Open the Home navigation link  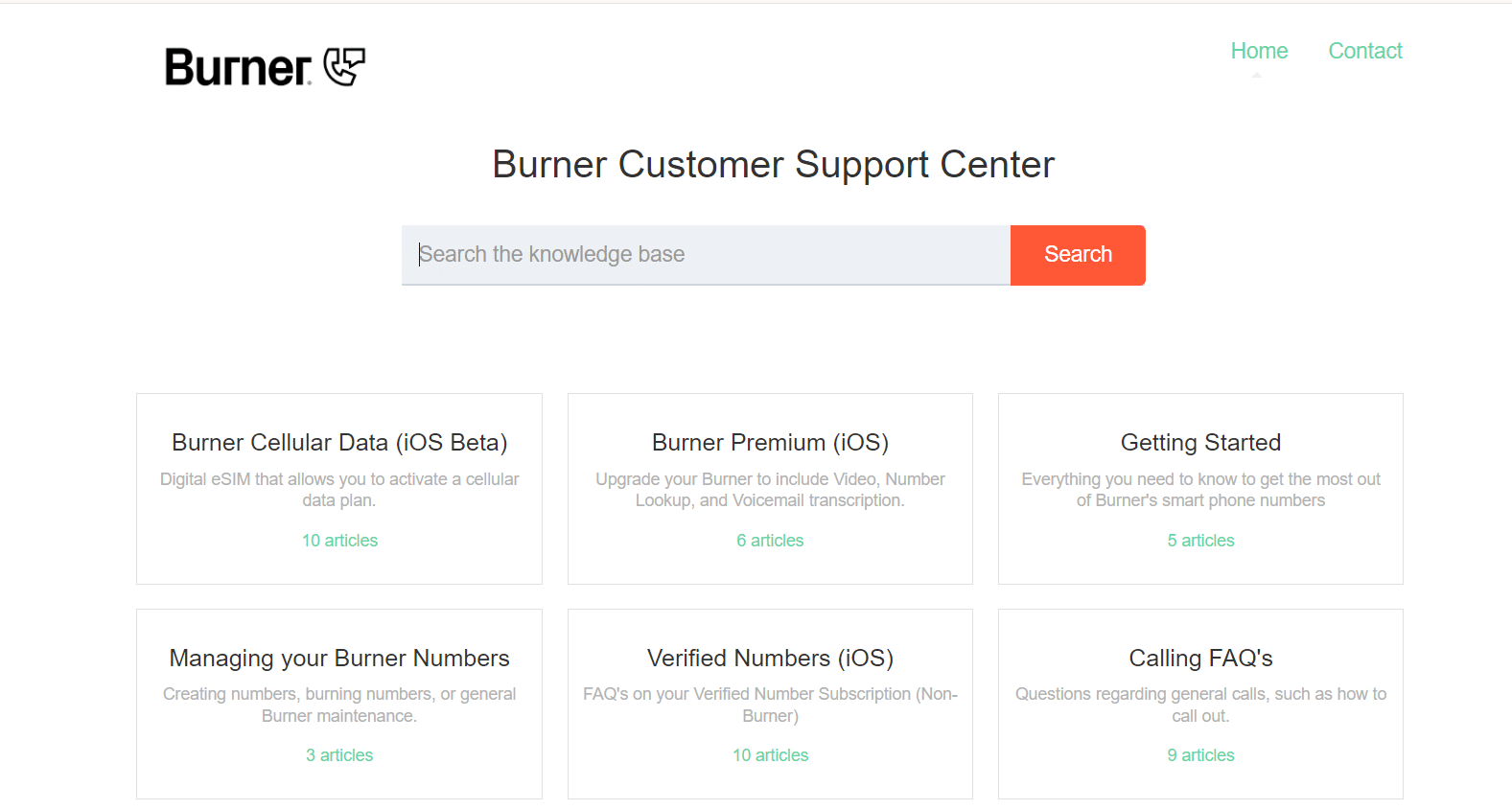[1259, 51]
